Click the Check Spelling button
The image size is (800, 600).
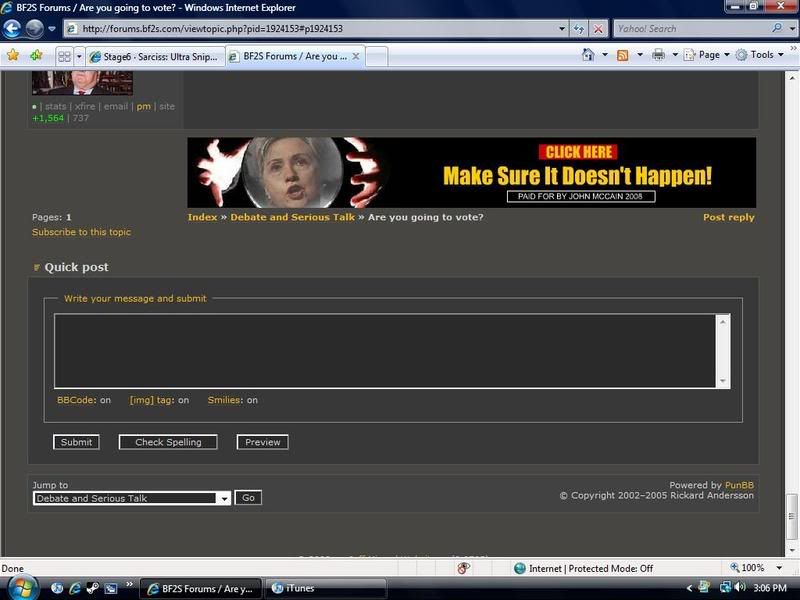[168, 442]
